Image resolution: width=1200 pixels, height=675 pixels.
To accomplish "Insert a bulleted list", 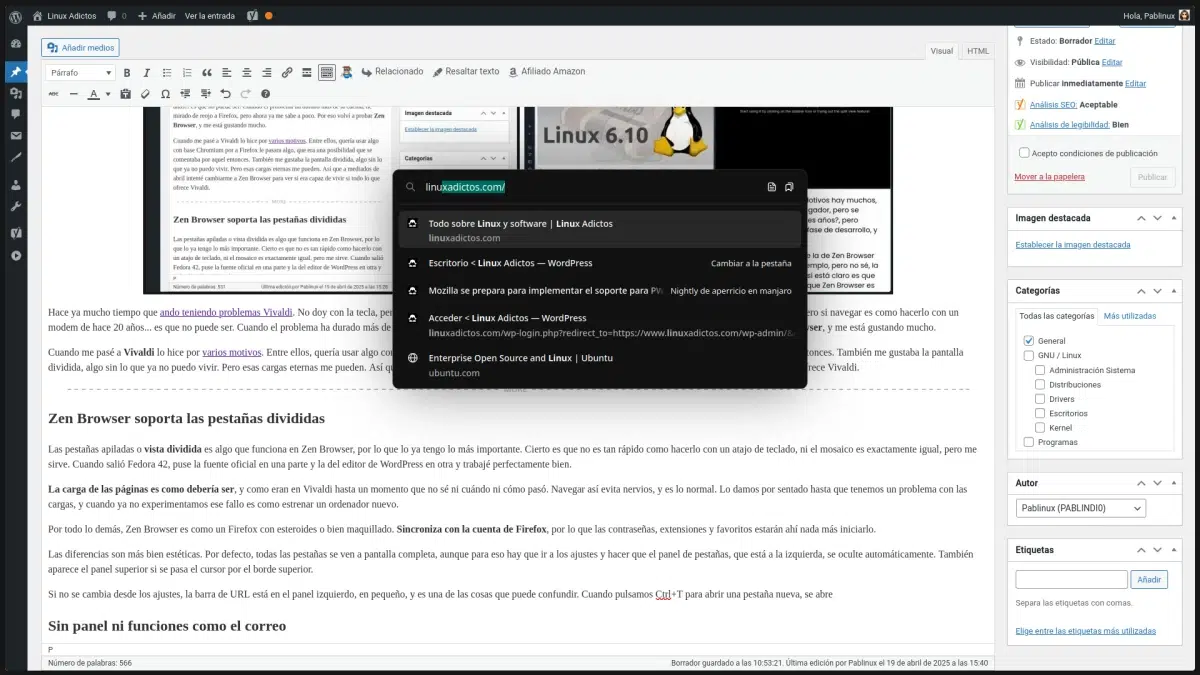I will (167, 73).
